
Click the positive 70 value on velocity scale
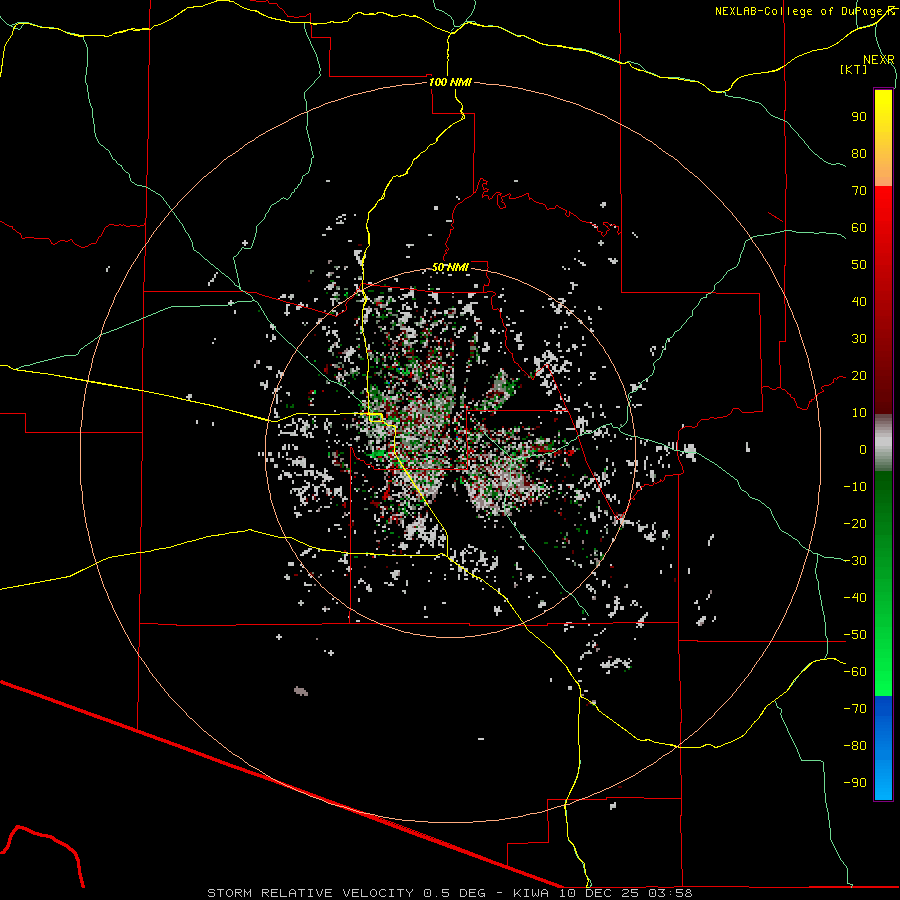click(859, 191)
